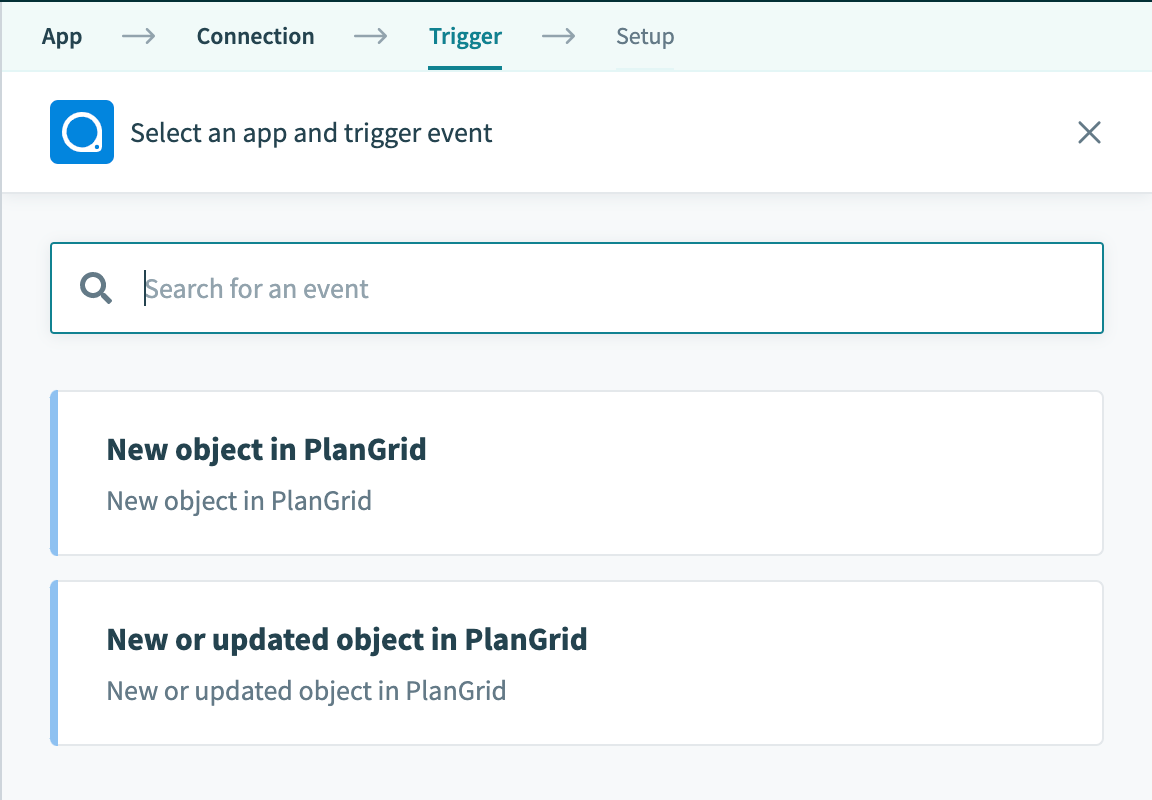Click the blue accent bar on the first card

click(54, 472)
